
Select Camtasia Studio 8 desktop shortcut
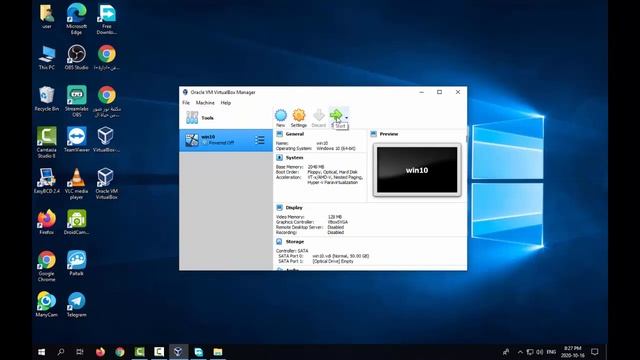click(47, 142)
